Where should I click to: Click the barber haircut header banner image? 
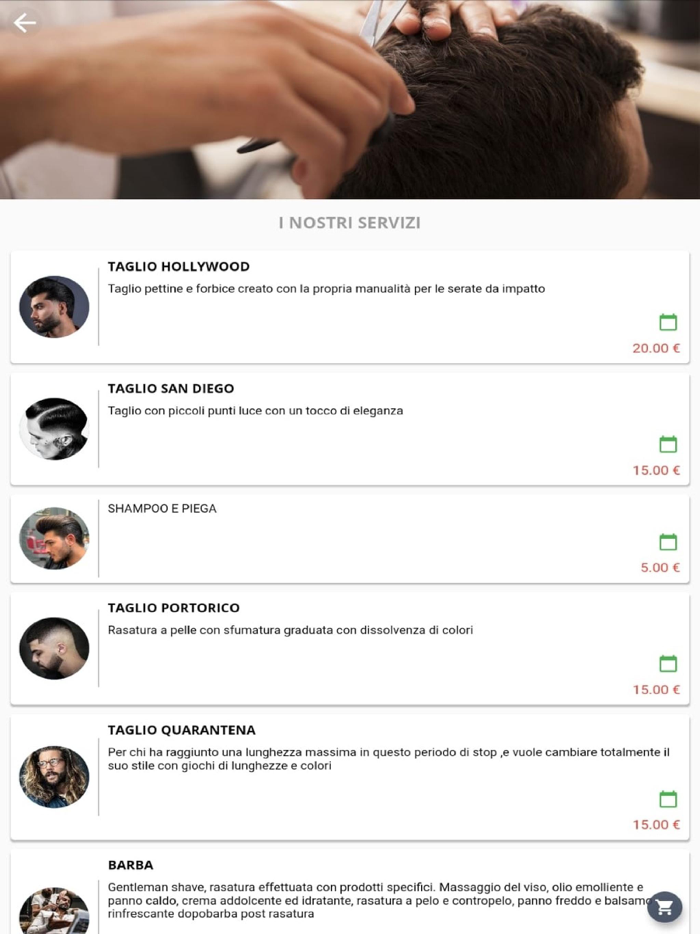(350, 99)
